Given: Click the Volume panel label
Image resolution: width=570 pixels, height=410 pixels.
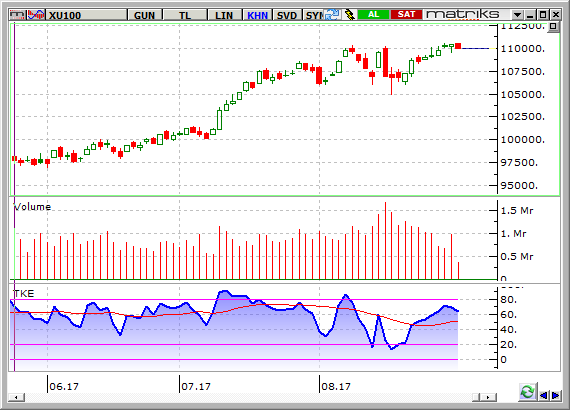Looking at the screenshot, I should (x=32, y=207).
